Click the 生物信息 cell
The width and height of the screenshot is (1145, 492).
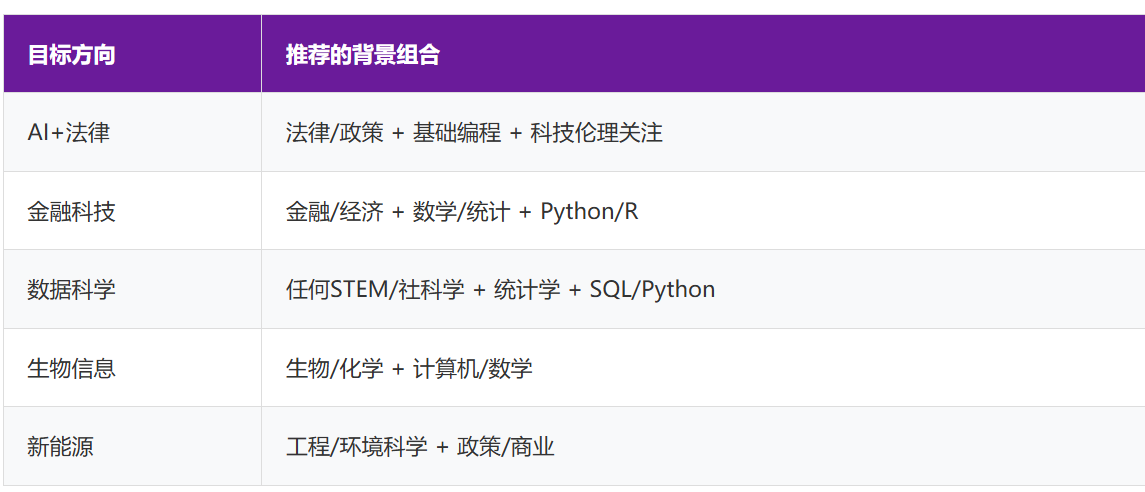[x=71, y=368]
